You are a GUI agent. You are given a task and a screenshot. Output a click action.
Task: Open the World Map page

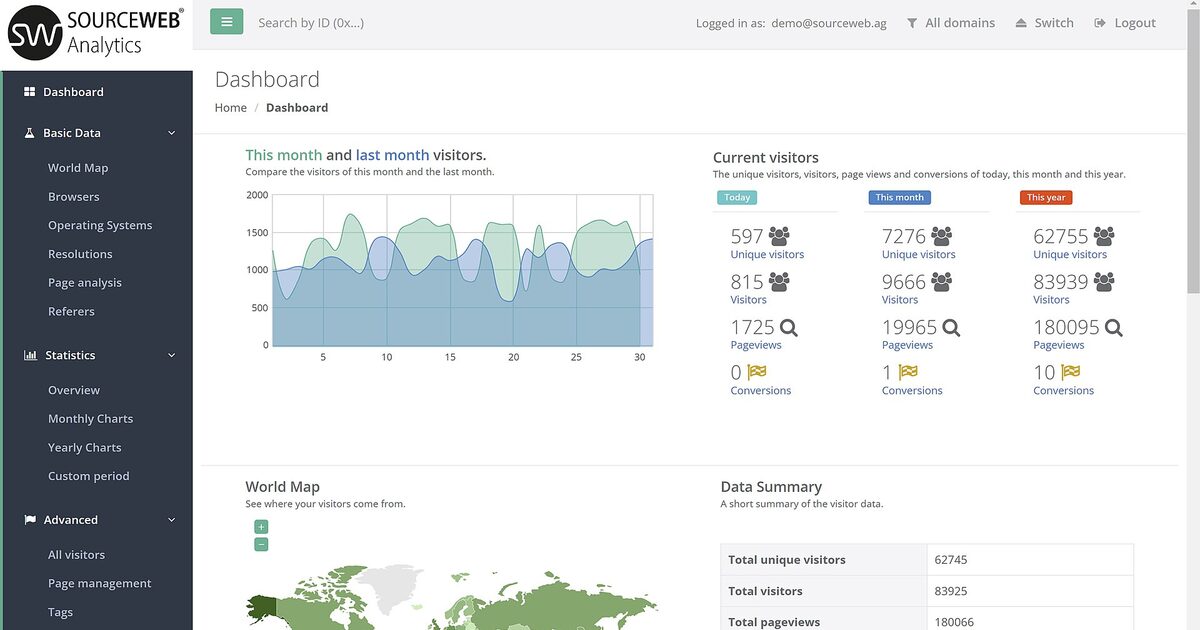[x=78, y=168]
